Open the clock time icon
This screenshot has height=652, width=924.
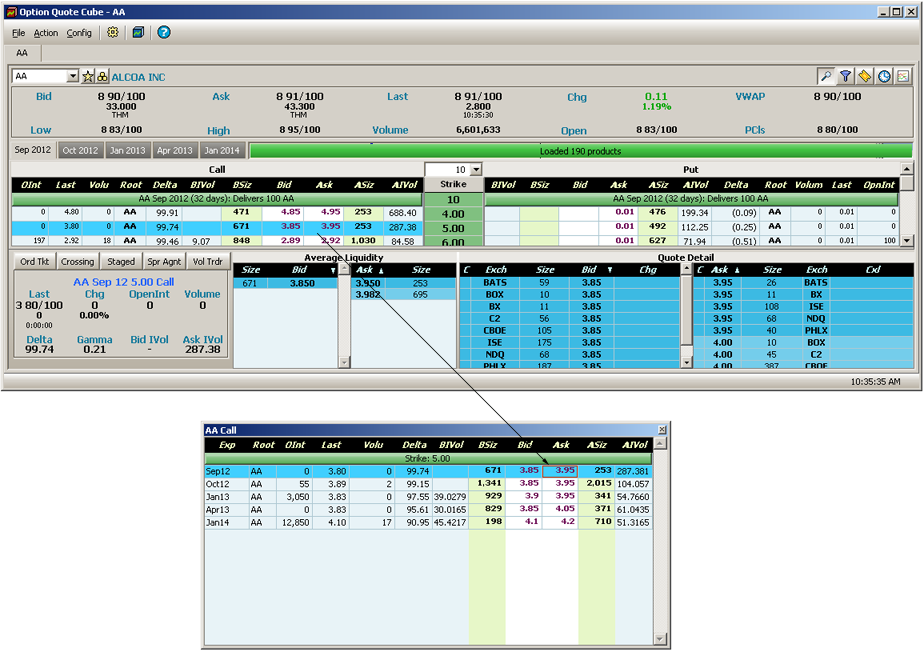(884, 77)
